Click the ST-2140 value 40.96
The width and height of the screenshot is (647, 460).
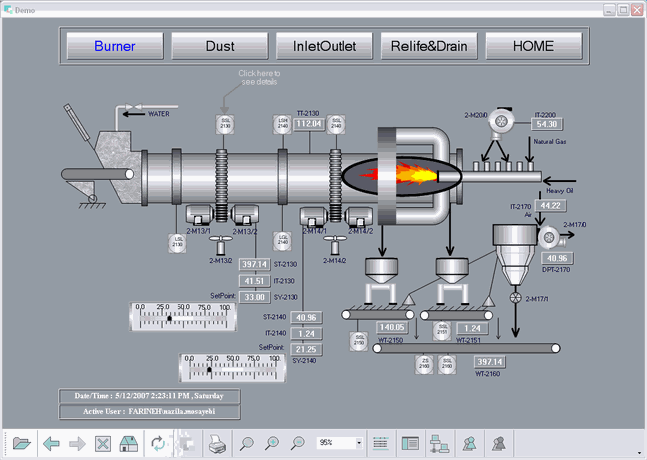(x=306, y=317)
